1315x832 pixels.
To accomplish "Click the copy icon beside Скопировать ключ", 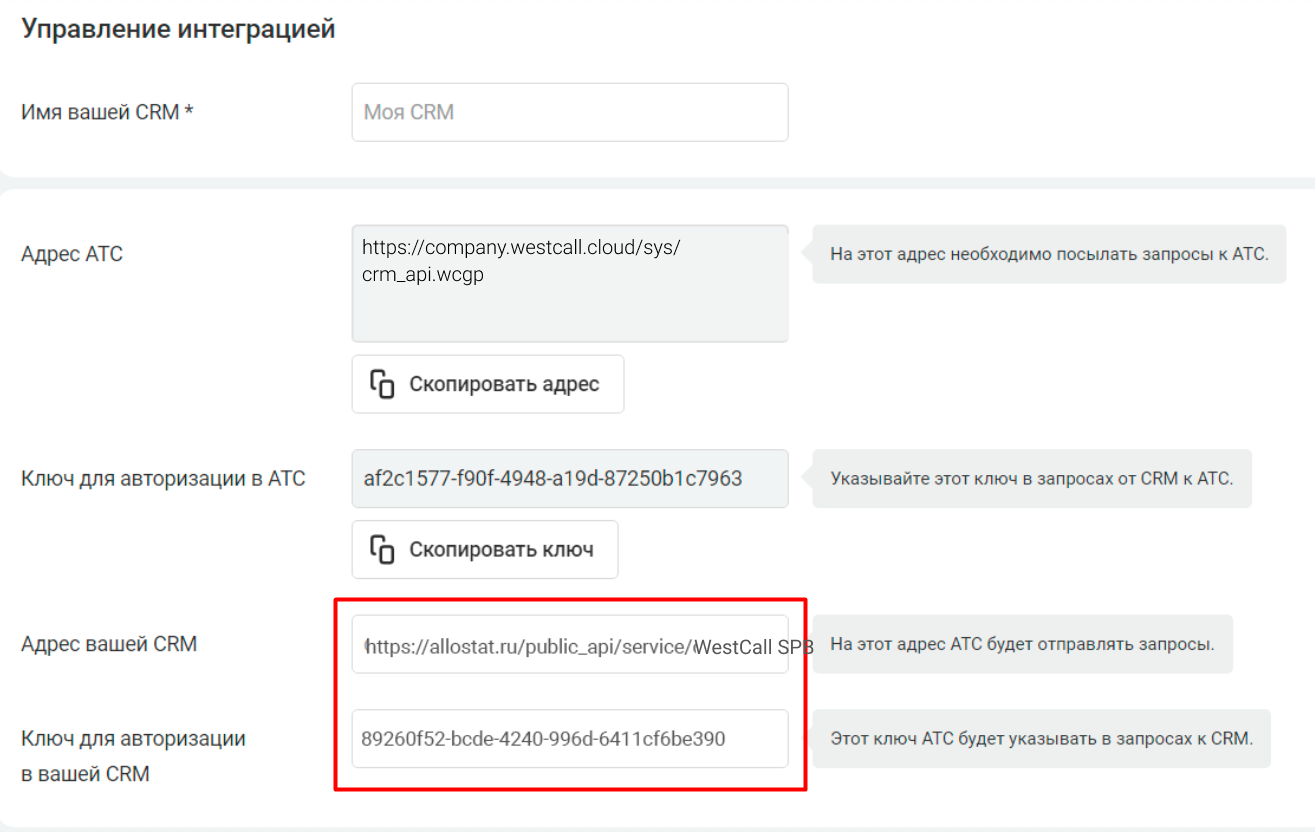I will click(382, 549).
